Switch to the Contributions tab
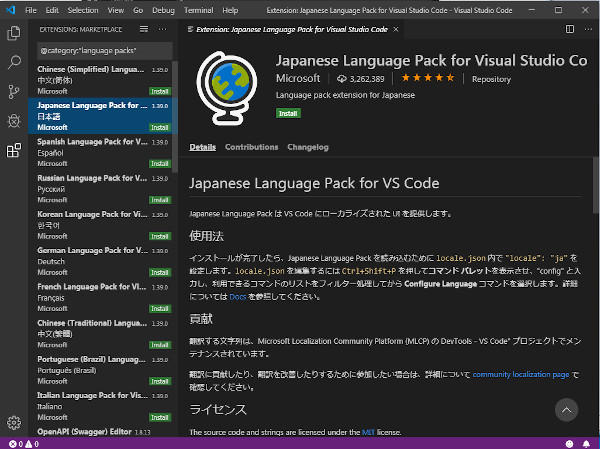 point(251,147)
